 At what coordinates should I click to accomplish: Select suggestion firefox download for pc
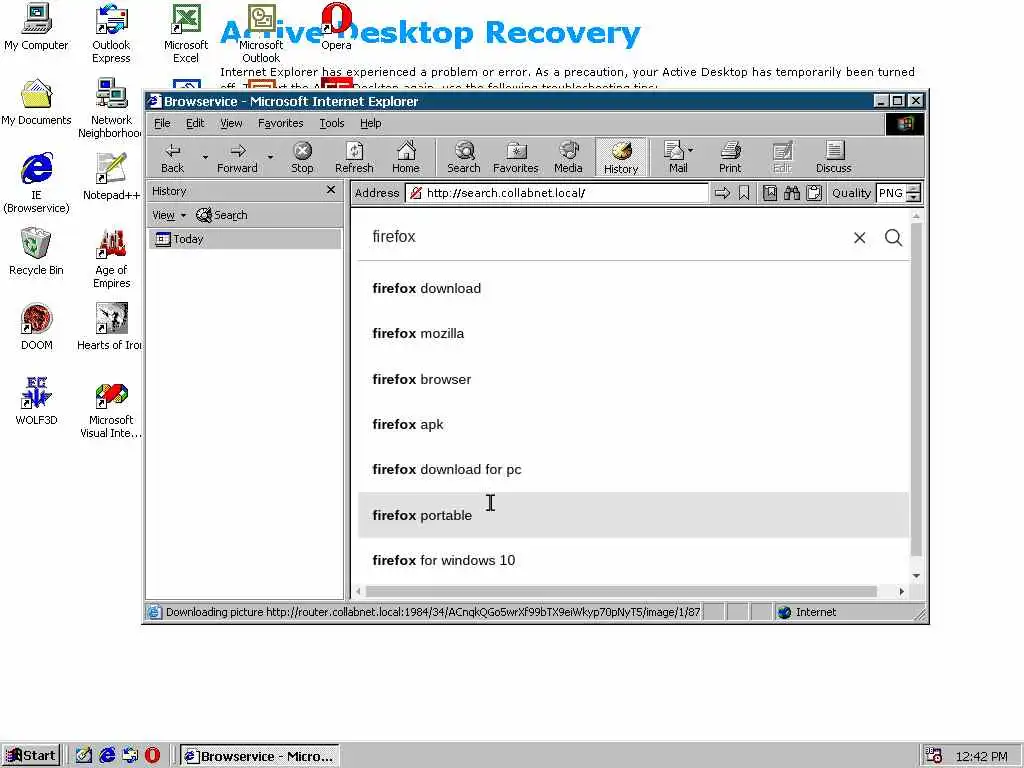tap(633, 470)
